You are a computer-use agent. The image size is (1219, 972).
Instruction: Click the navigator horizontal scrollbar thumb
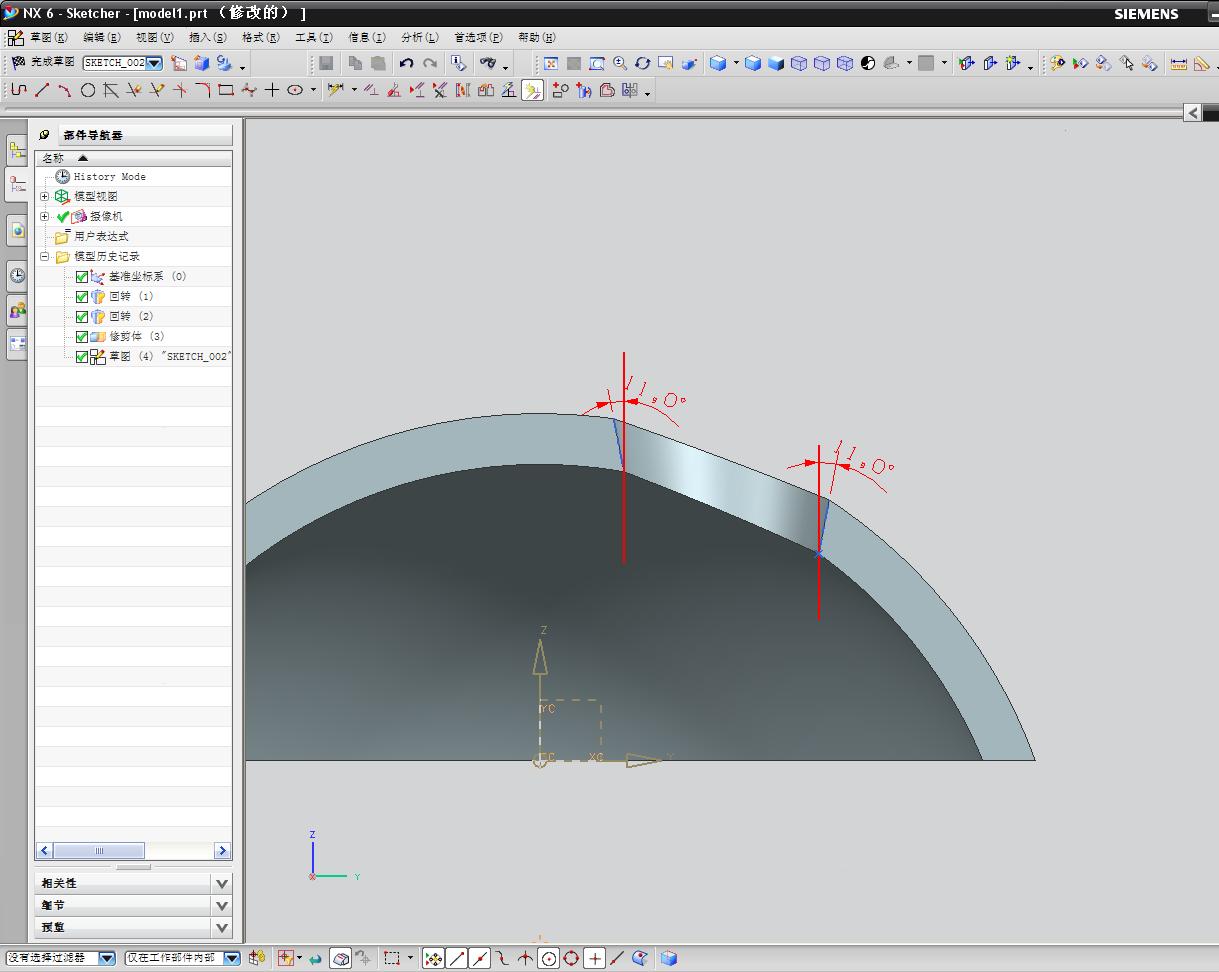pyautogui.click(x=99, y=851)
